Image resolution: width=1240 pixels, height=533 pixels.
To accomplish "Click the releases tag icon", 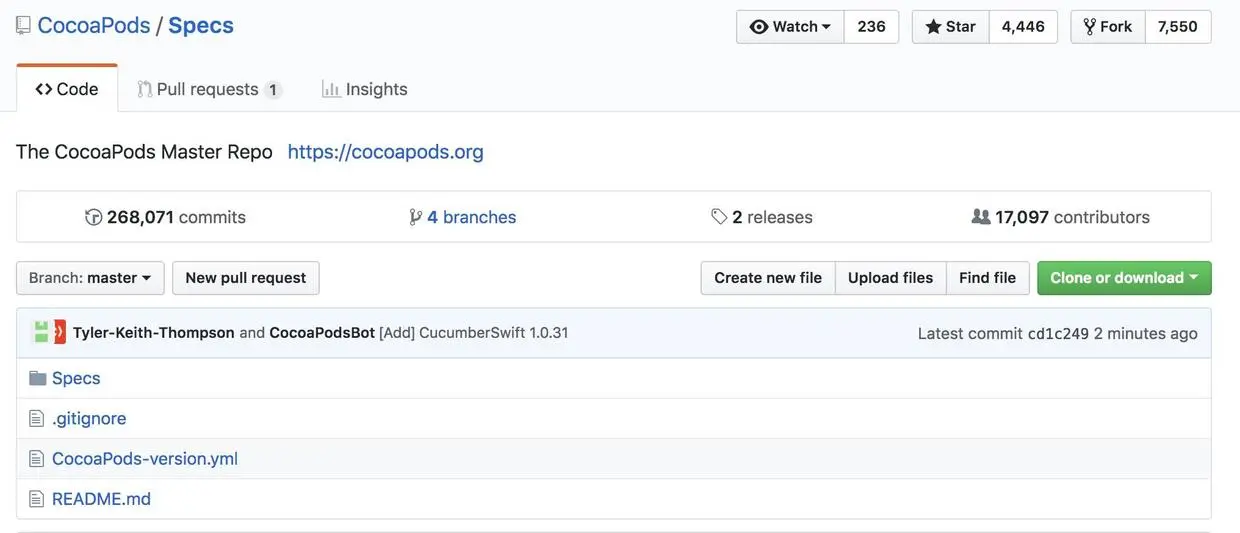I will [719, 217].
